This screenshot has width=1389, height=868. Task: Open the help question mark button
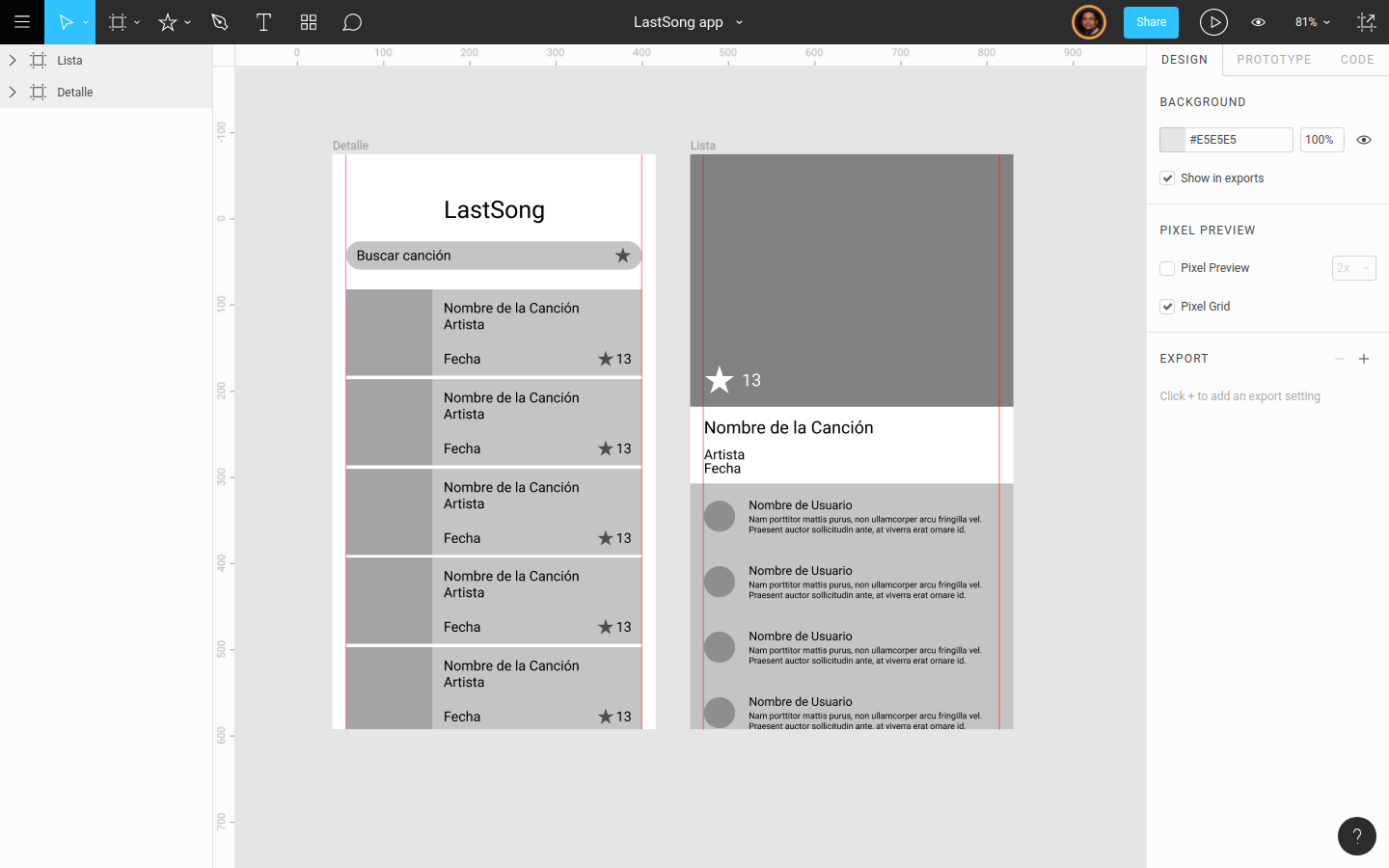pyautogui.click(x=1356, y=836)
